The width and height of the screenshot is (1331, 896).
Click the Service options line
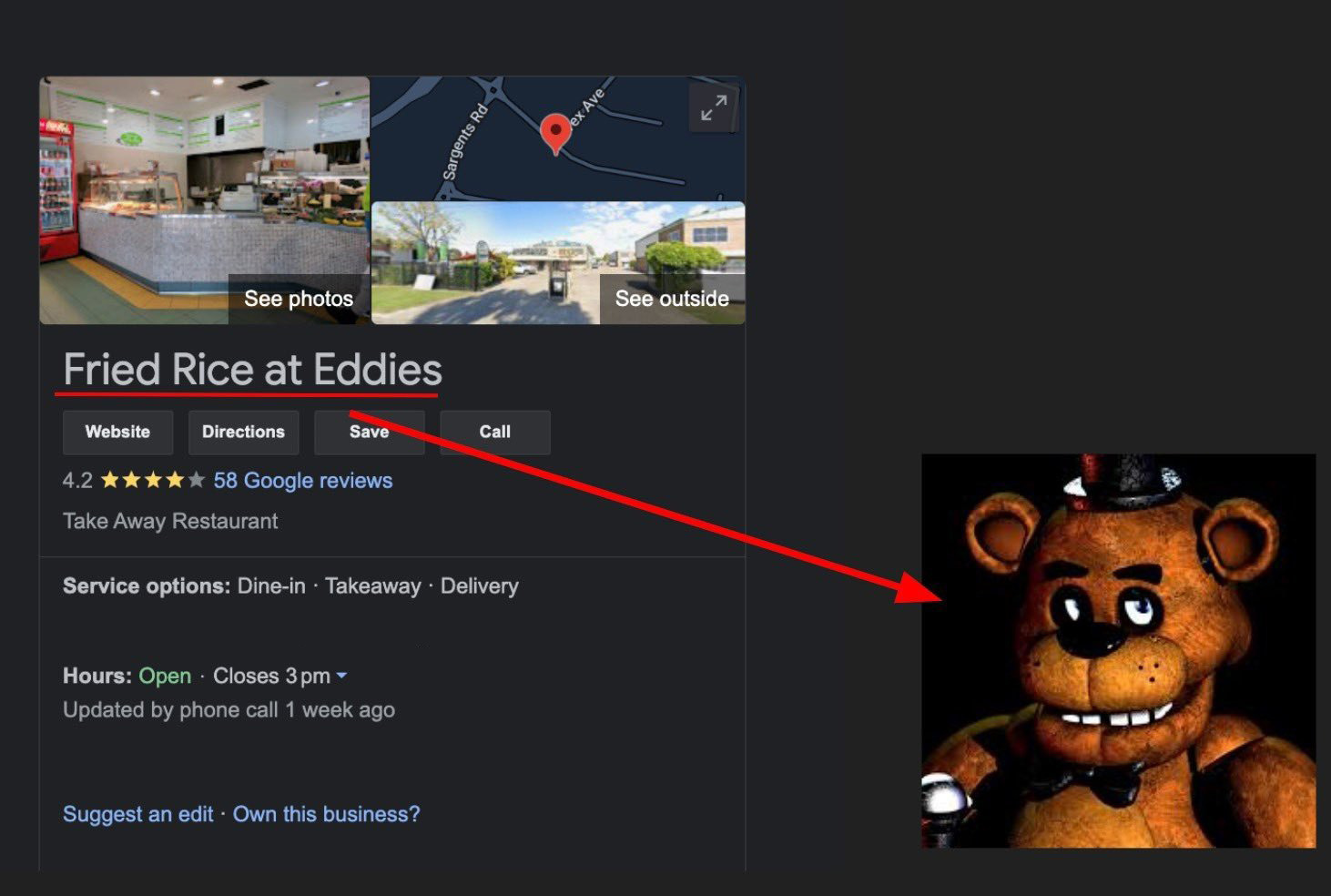[x=290, y=586]
